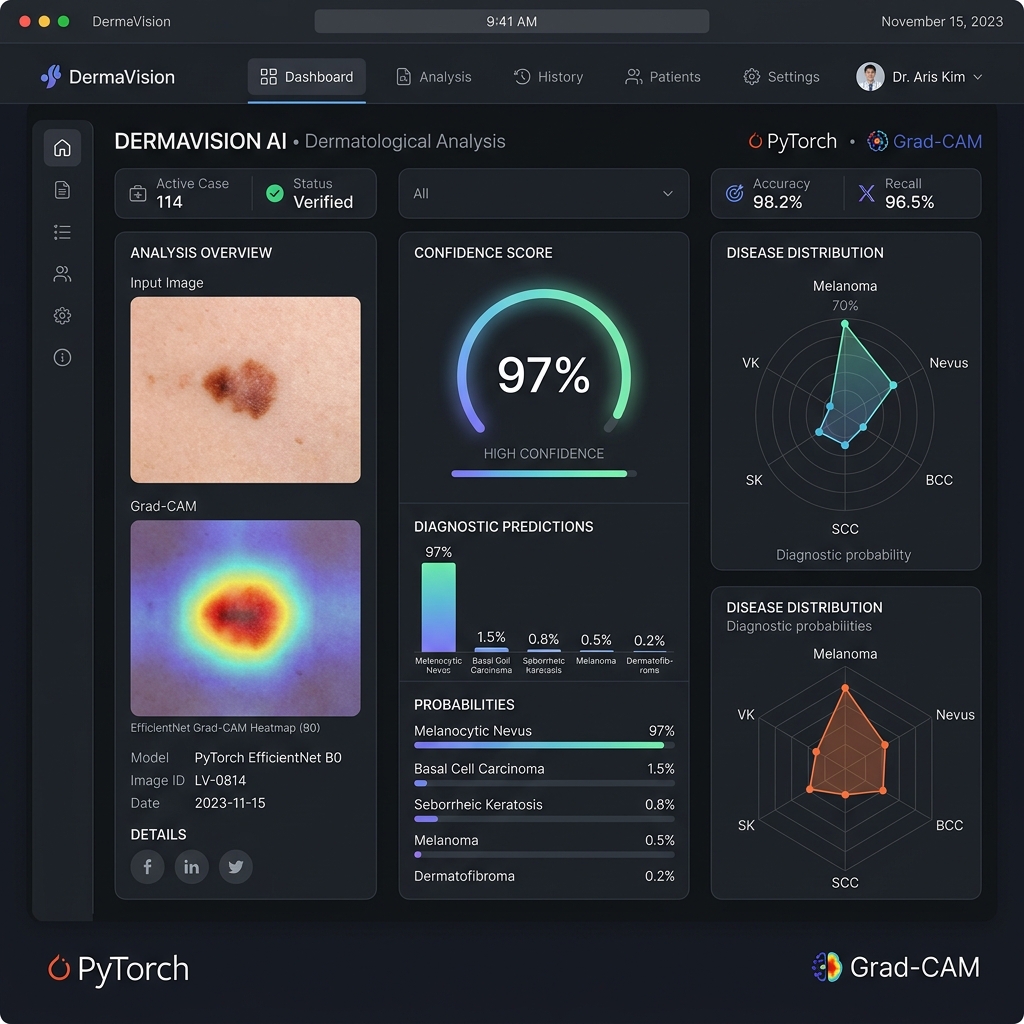Click the DETAILS heading
The height and width of the screenshot is (1024, 1024).
point(158,835)
